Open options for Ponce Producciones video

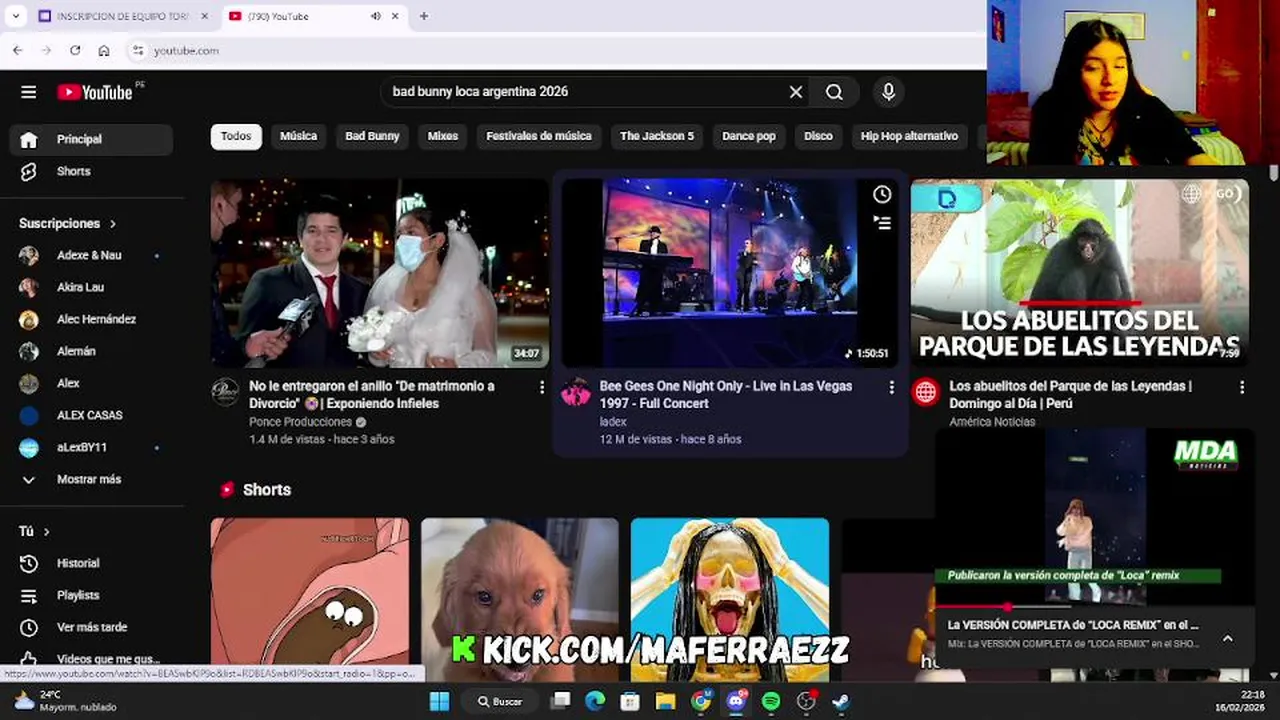[x=542, y=387]
